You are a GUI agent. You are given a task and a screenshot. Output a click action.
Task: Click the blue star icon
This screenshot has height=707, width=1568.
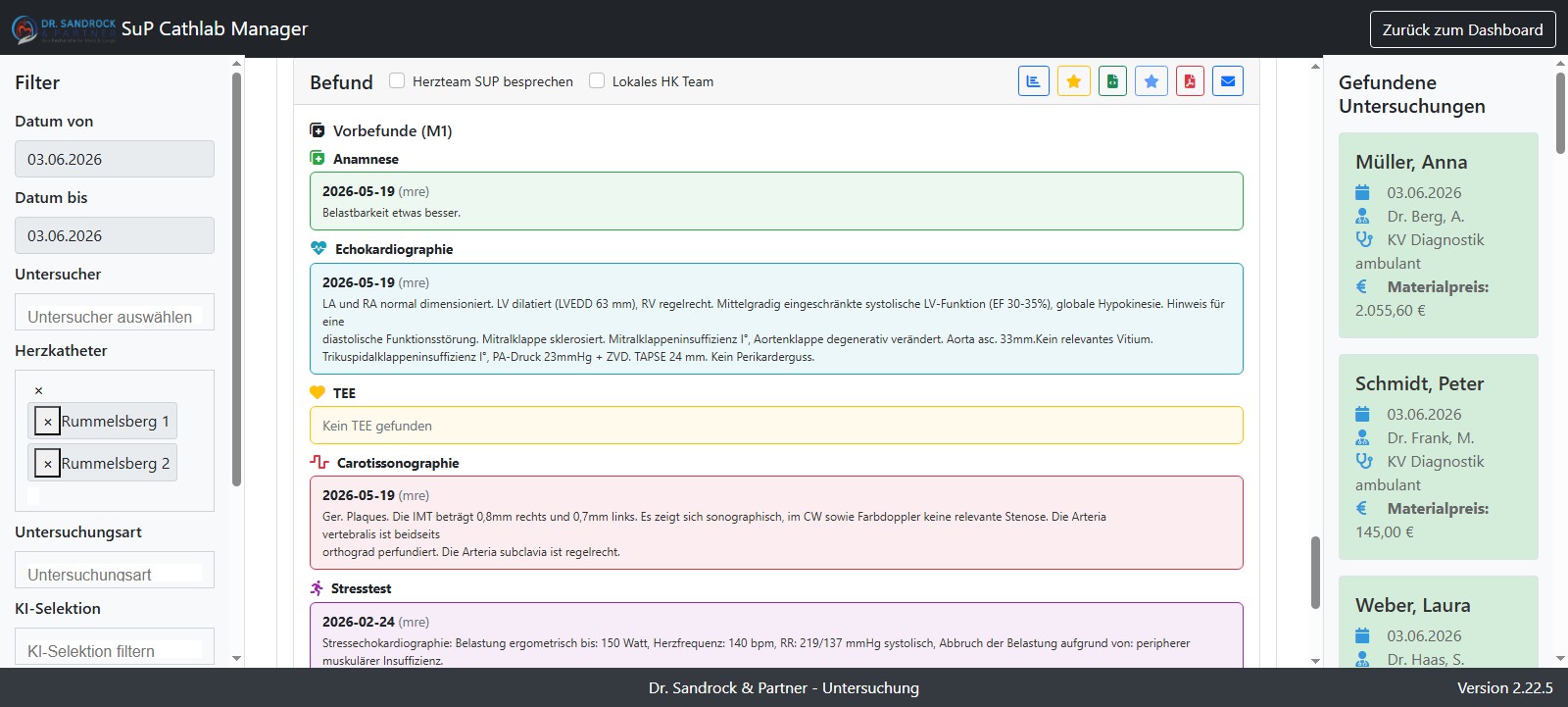coord(1151,81)
